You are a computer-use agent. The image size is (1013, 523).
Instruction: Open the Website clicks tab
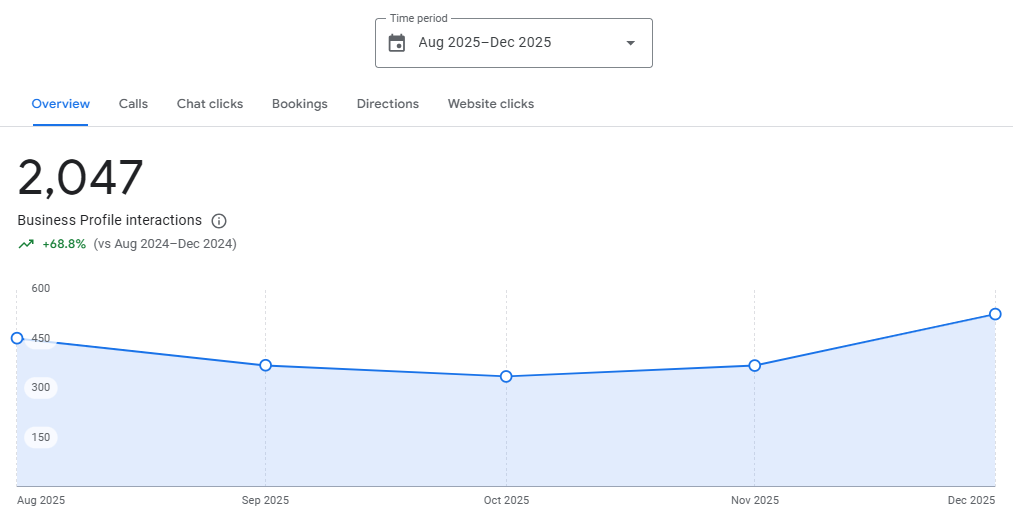click(491, 104)
